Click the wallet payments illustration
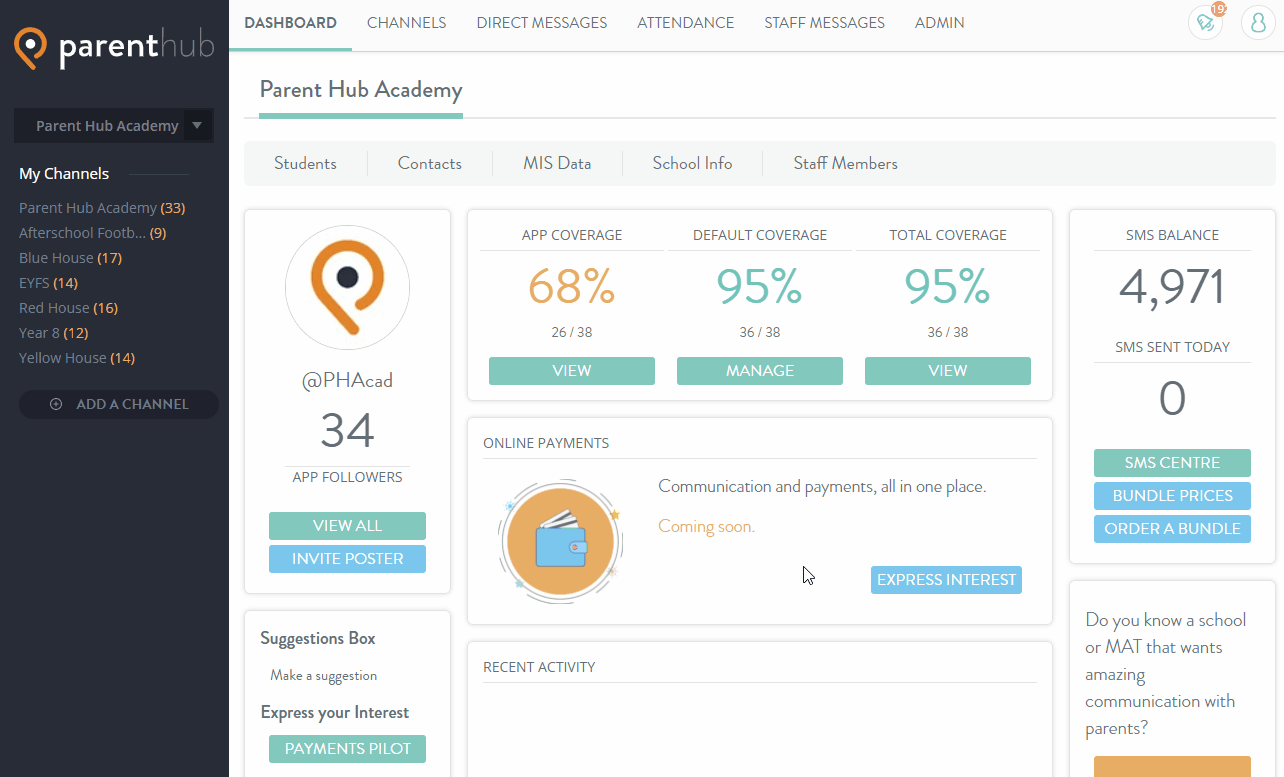 click(560, 541)
